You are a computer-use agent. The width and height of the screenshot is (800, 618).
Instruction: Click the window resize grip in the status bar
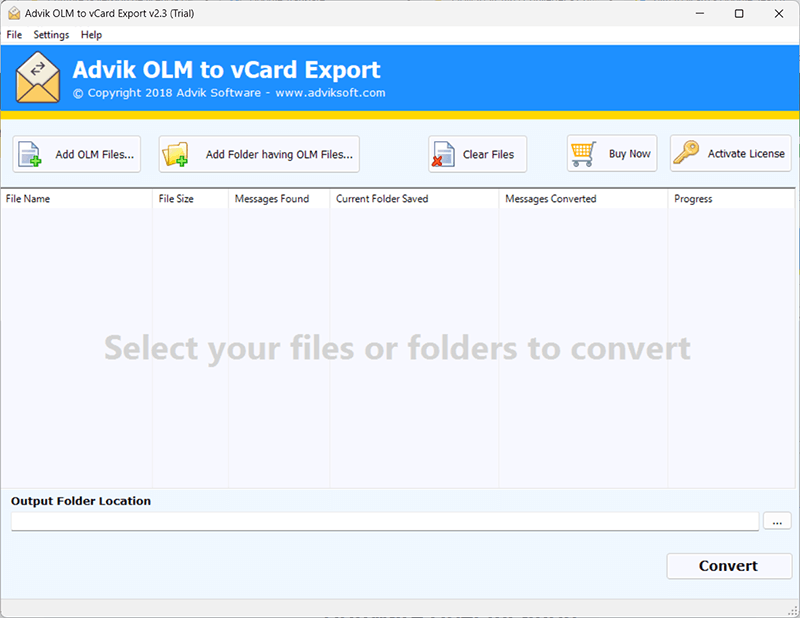793,610
